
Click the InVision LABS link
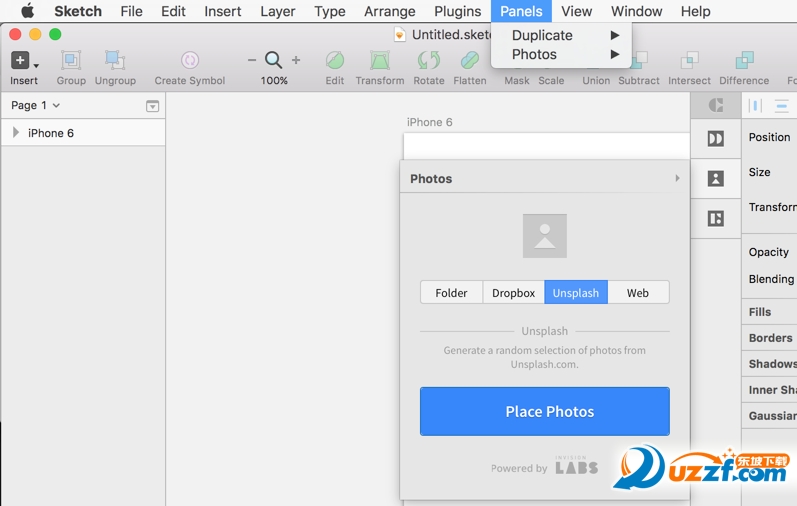[x=576, y=465]
